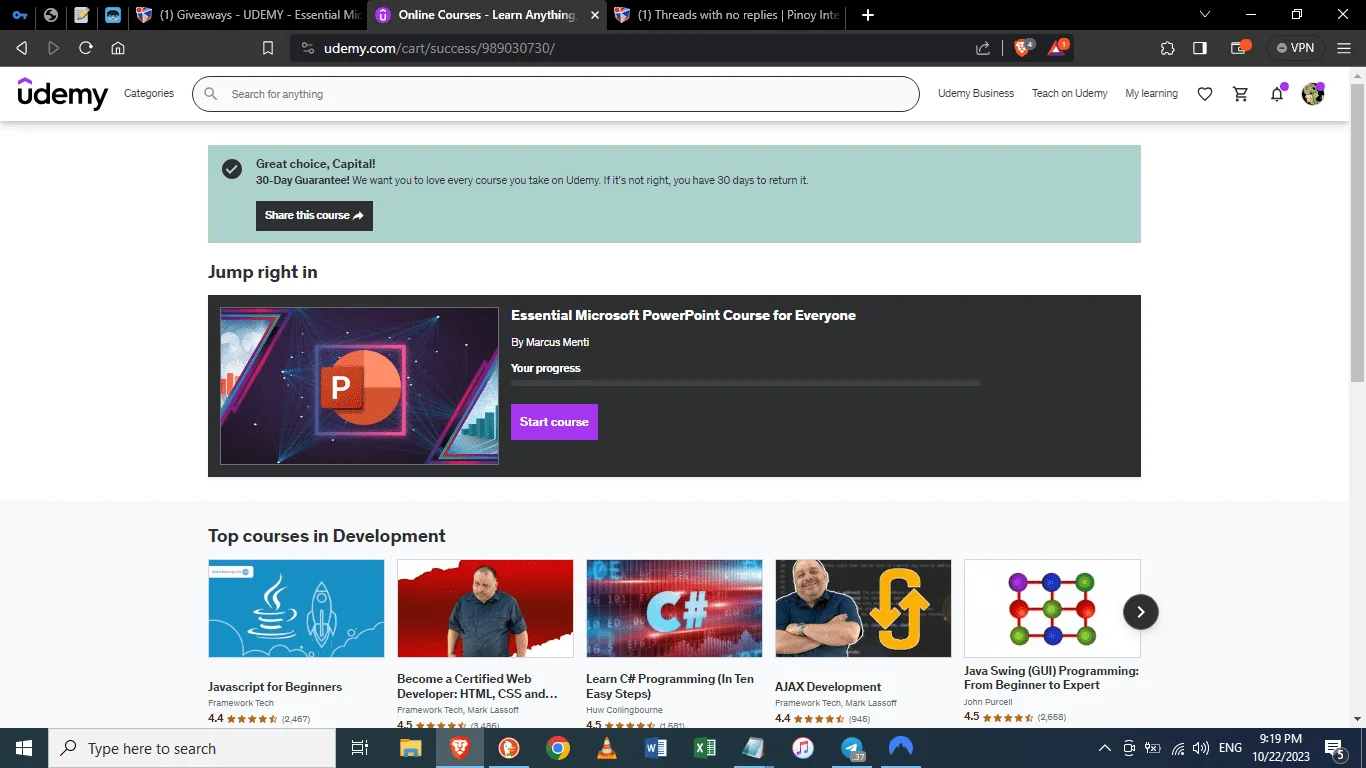Open the Windows notification center

[1335, 748]
